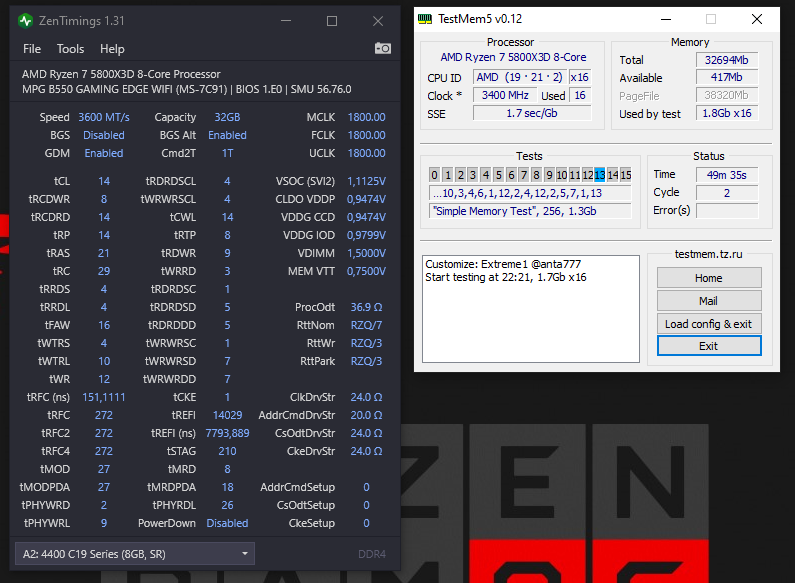Minimize the TestMem5 window
The image size is (795, 583).
click(x=666, y=19)
